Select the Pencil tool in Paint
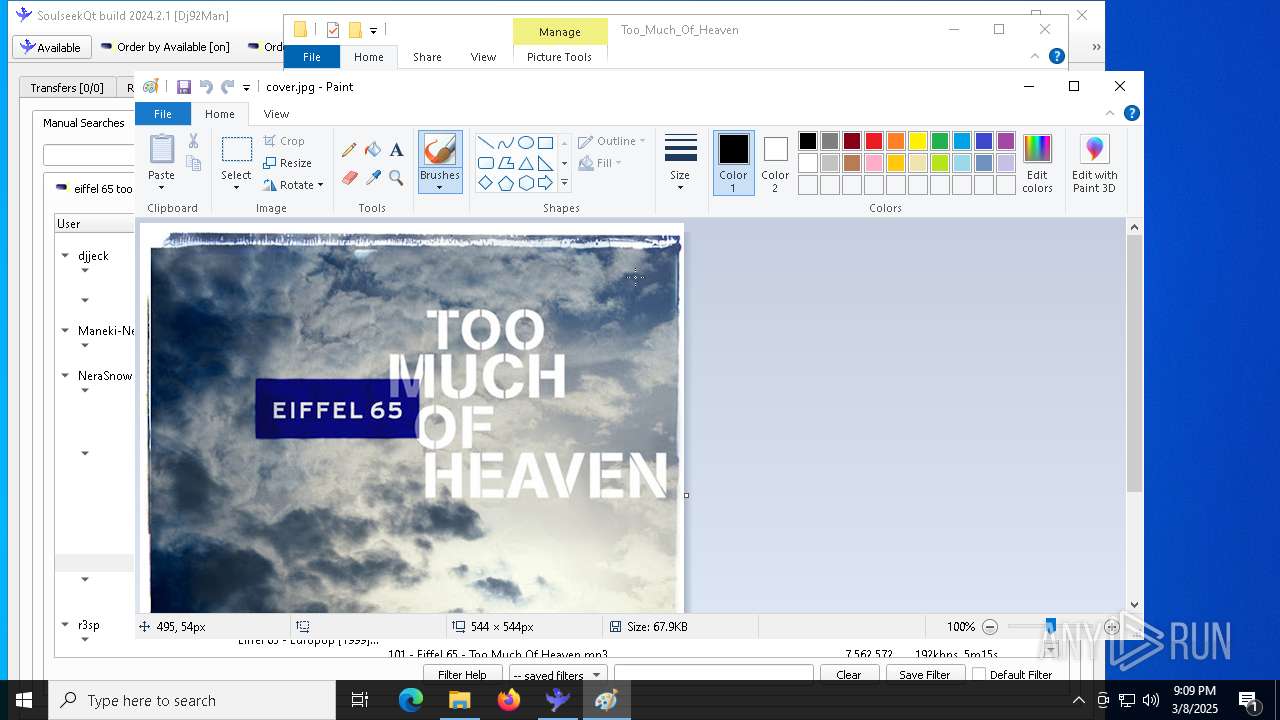 tap(349, 150)
